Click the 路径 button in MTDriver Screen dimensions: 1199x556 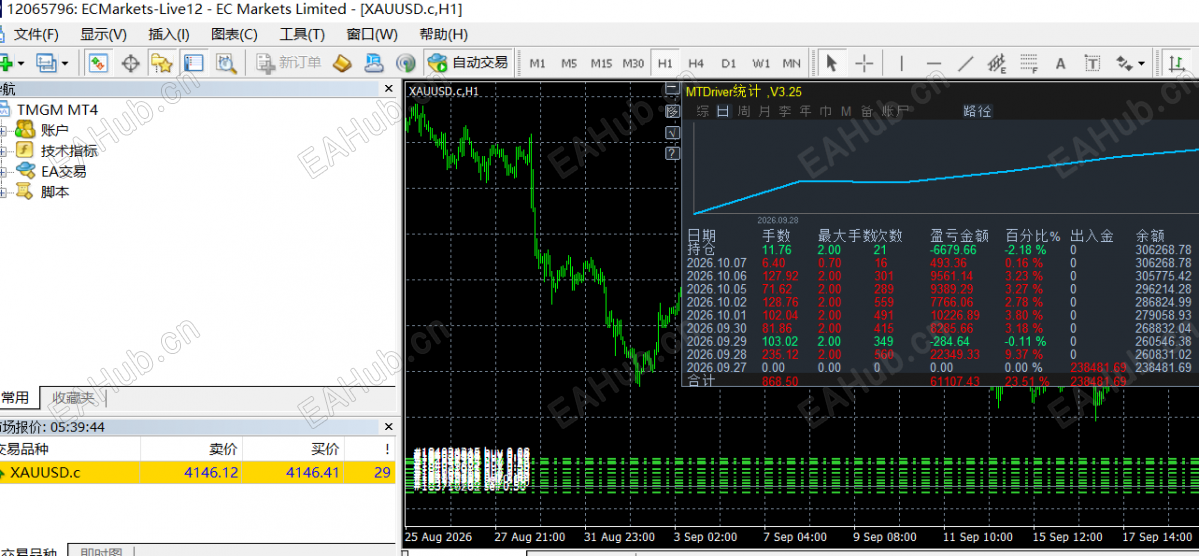pyautogui.click(x=977, y=111)
